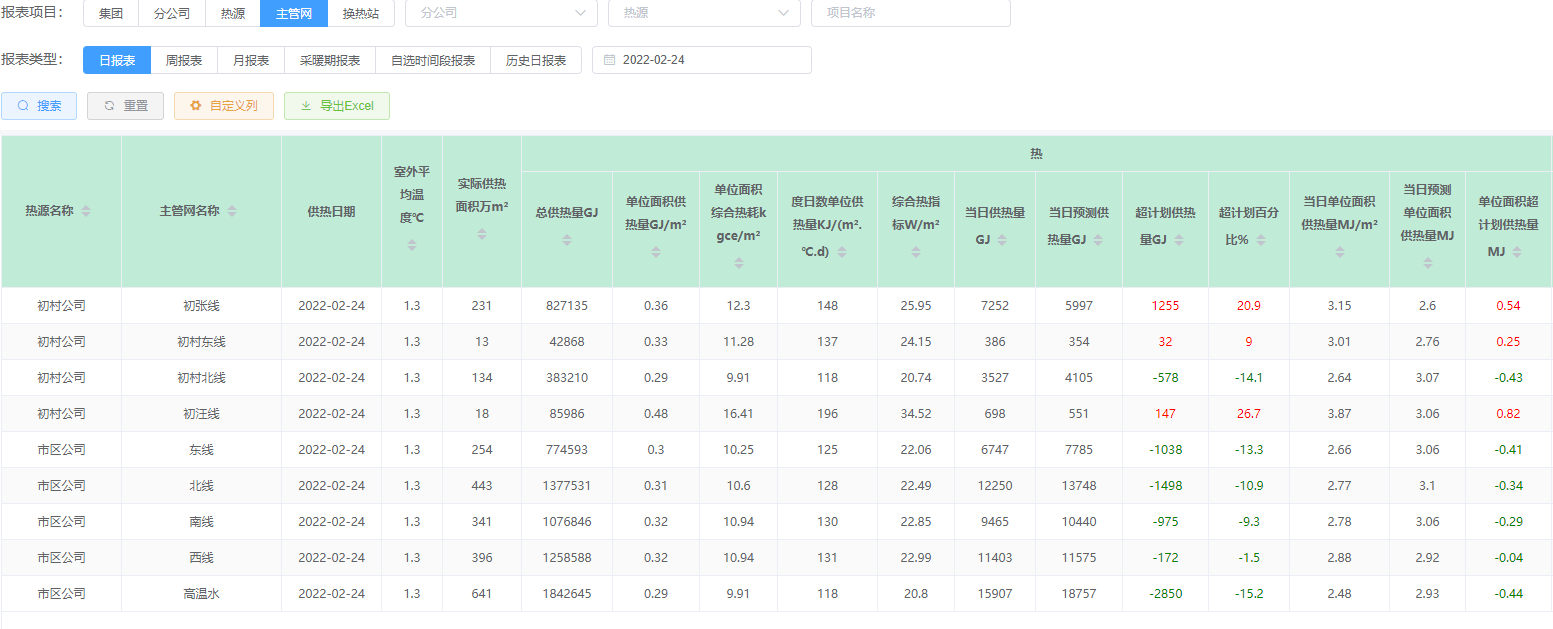Select 主管网 report item tab
This screenshot has height=629, width=1553.
[x=294, y=13]
